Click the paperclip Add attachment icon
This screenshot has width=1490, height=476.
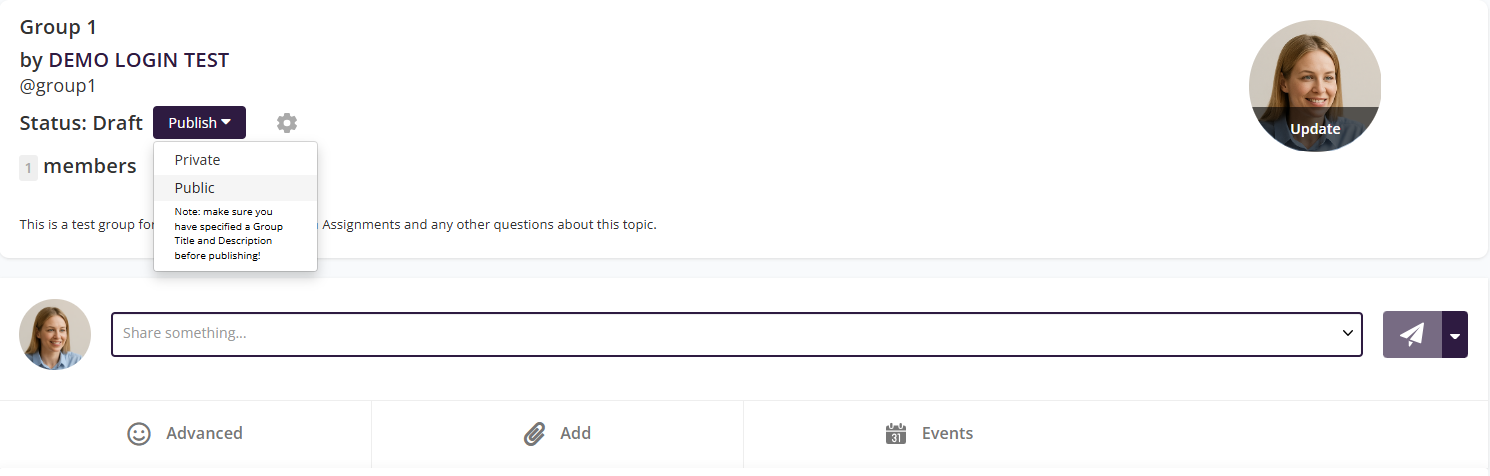click(x=535, y=434)
